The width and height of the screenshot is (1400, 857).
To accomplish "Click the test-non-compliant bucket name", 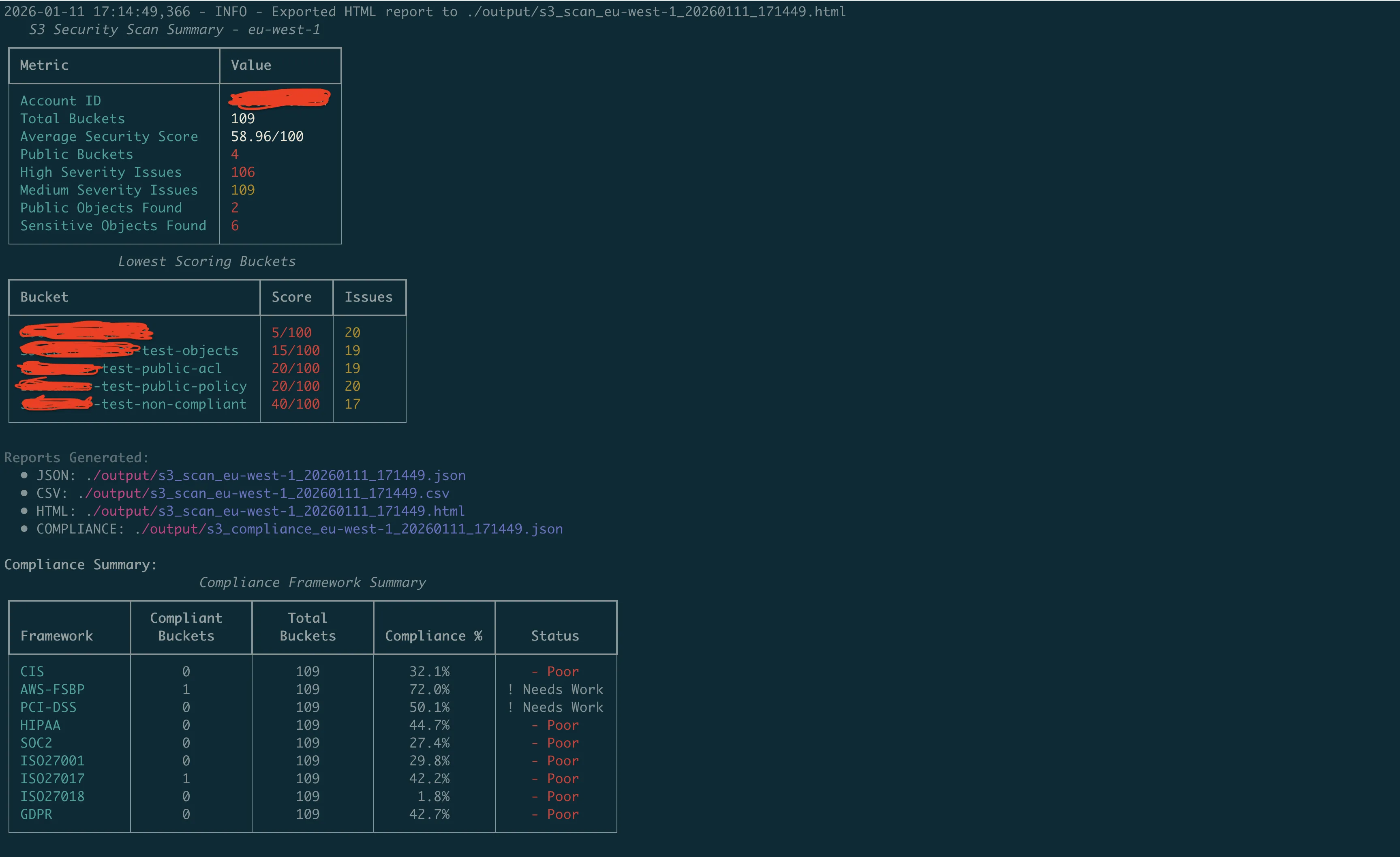I will [x=171, y=404].
